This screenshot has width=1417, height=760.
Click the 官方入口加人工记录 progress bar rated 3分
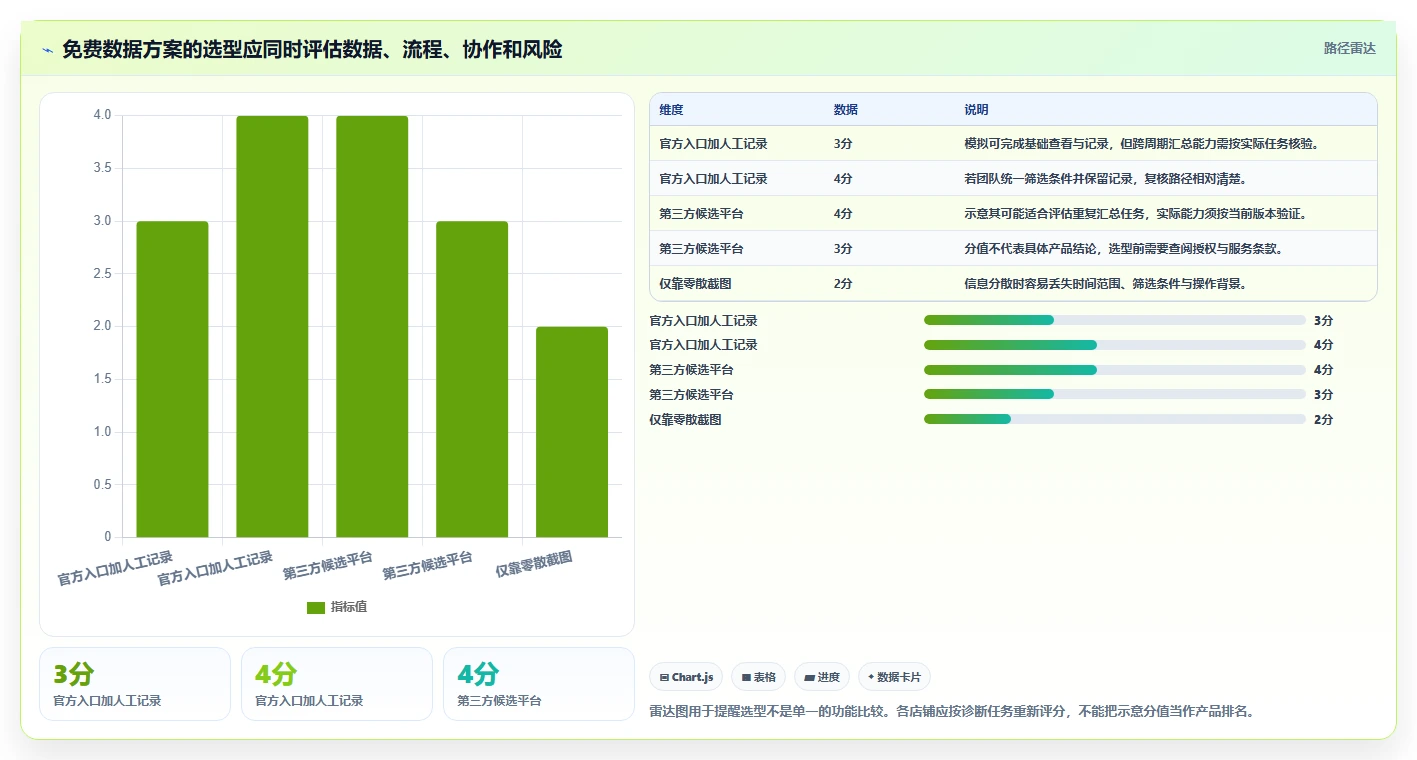pyautogui.click(x=1115, y=320)
